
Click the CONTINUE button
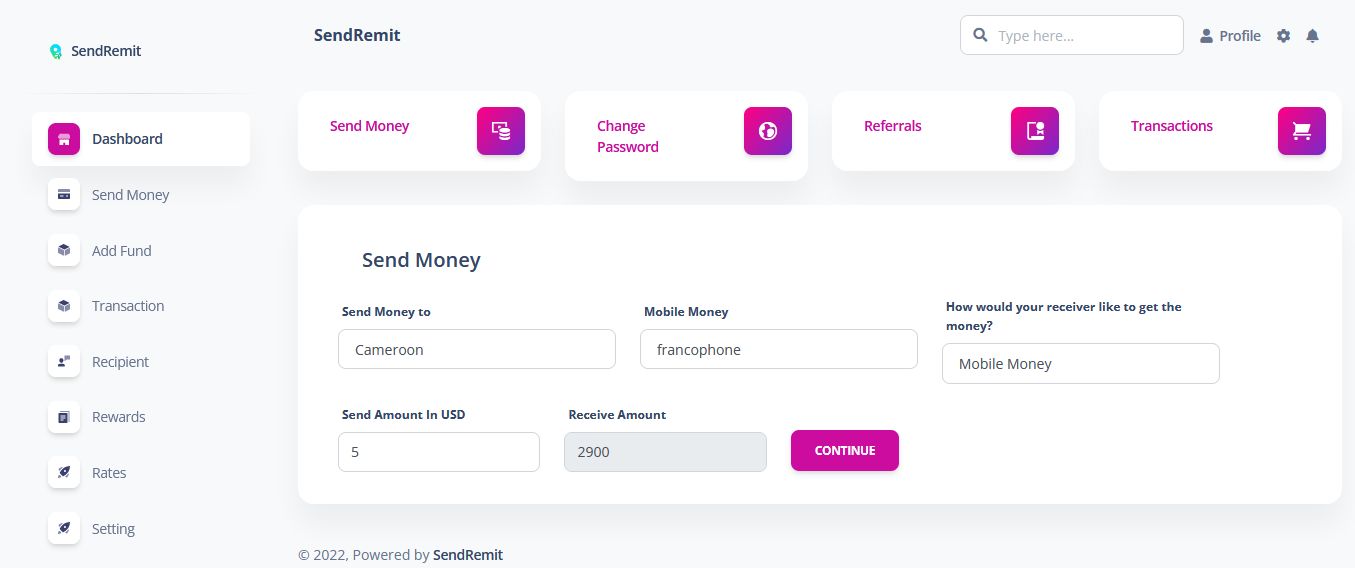[x=845, y=450]
